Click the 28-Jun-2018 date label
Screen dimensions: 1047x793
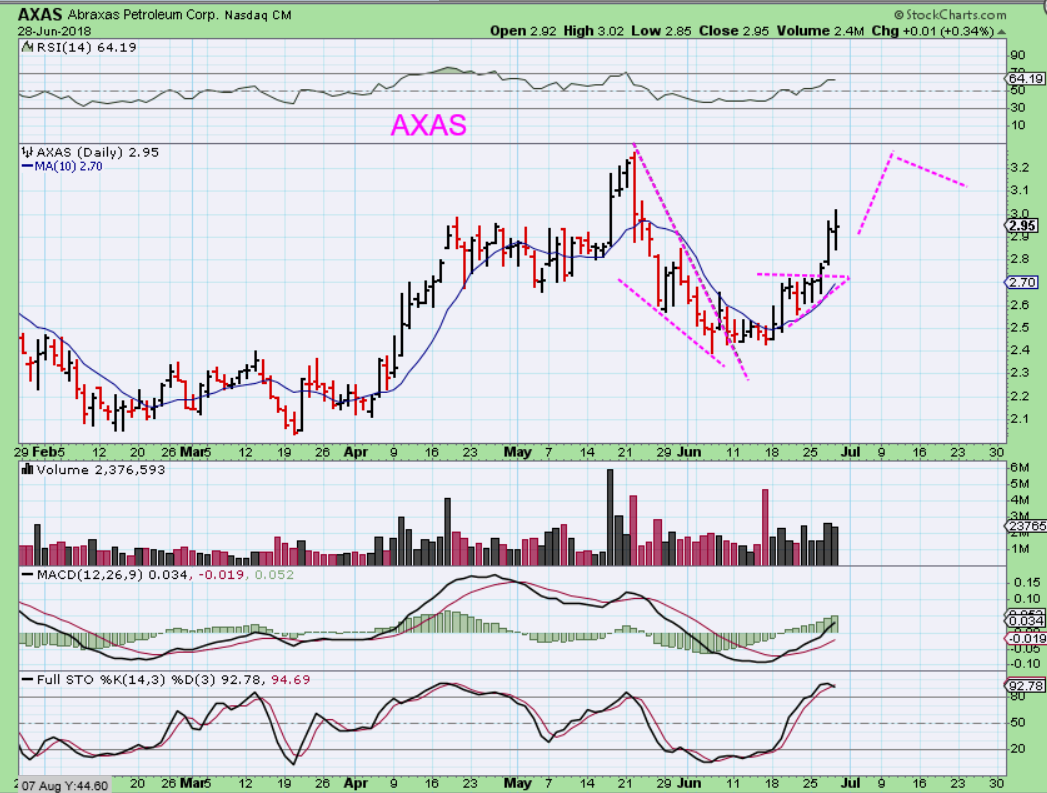click(54, 31)
